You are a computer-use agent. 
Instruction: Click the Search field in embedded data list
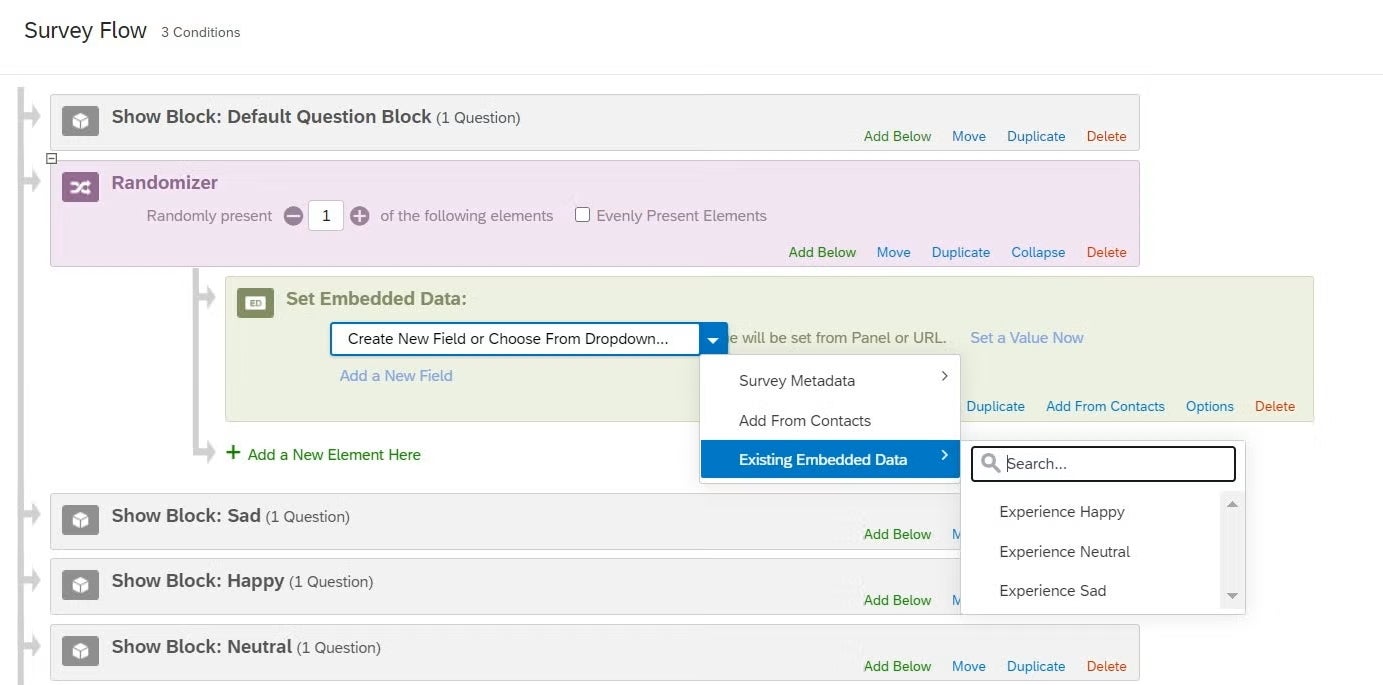[x=1103, y=464]
